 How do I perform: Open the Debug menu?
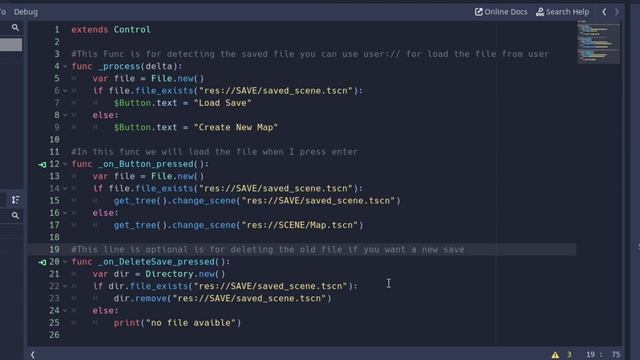pyautogui.click(x=26, y=12)
